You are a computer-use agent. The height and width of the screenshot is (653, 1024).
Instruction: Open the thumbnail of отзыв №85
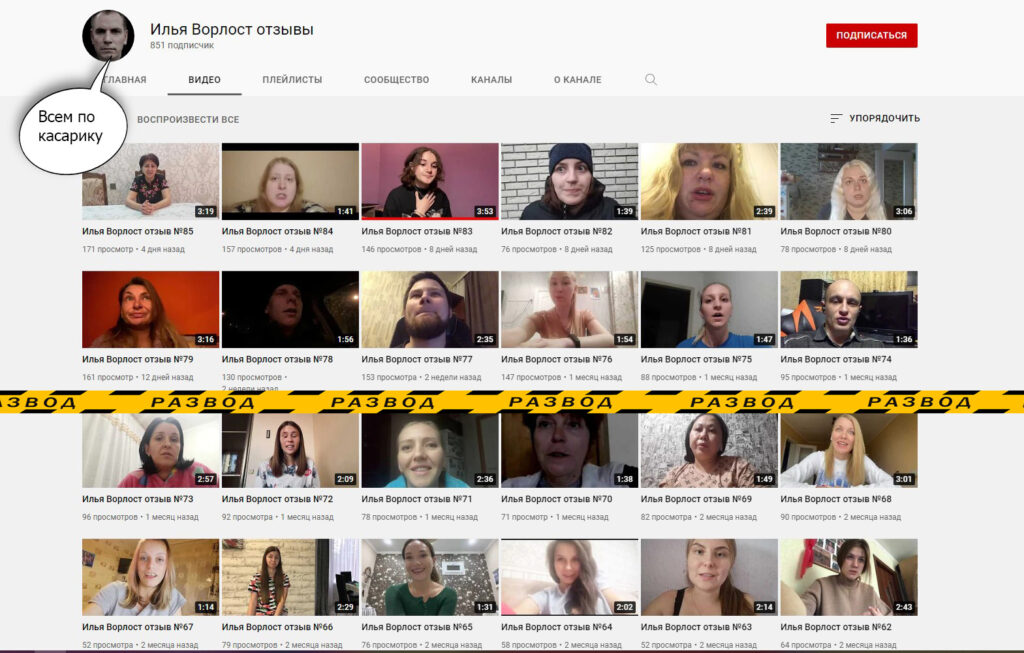tap(150, 181)
